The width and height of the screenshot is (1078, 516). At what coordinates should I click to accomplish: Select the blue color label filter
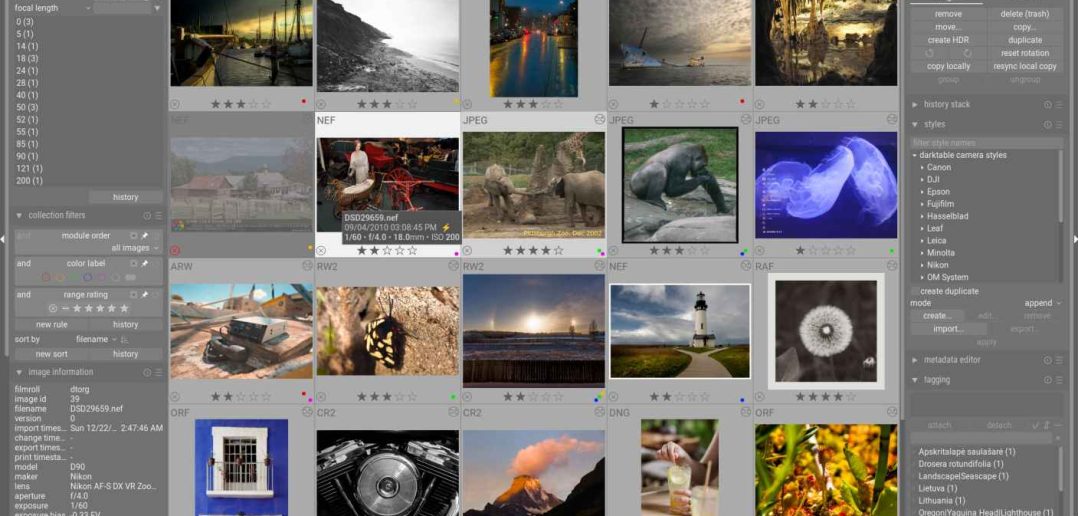(x=87, y=278)
